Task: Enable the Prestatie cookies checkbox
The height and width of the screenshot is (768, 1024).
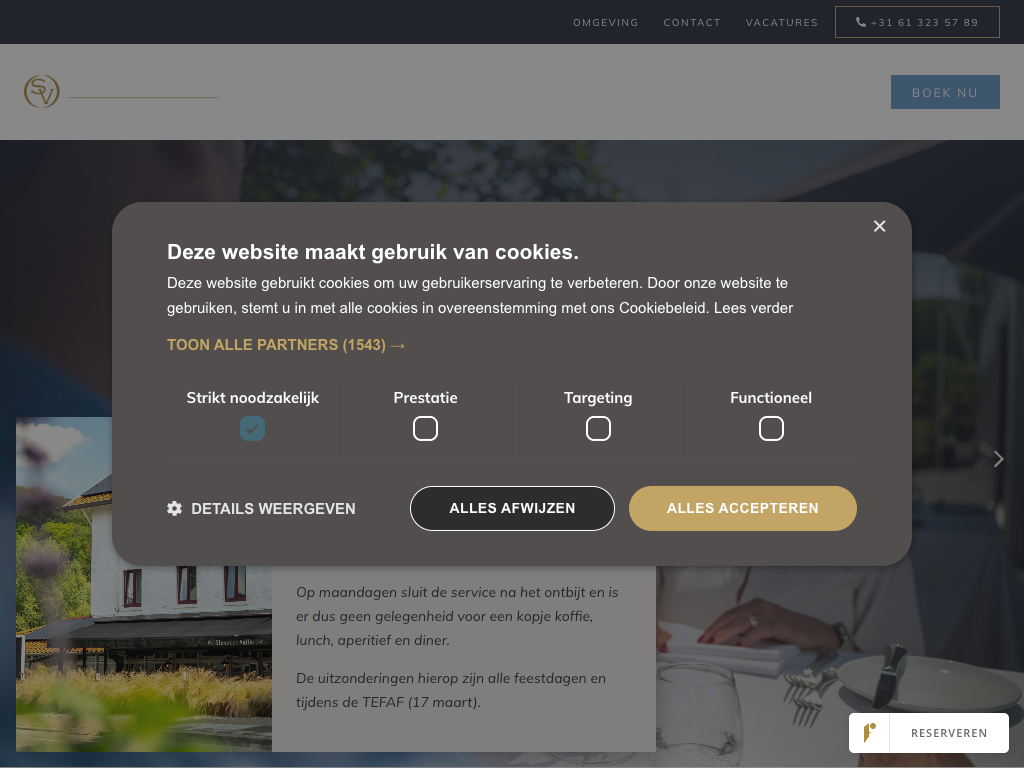Action: click(x=425, y=428)
